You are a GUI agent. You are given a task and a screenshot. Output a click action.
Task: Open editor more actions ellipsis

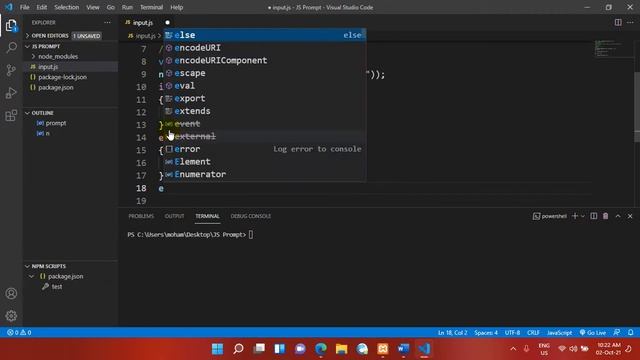coord(630,22)
